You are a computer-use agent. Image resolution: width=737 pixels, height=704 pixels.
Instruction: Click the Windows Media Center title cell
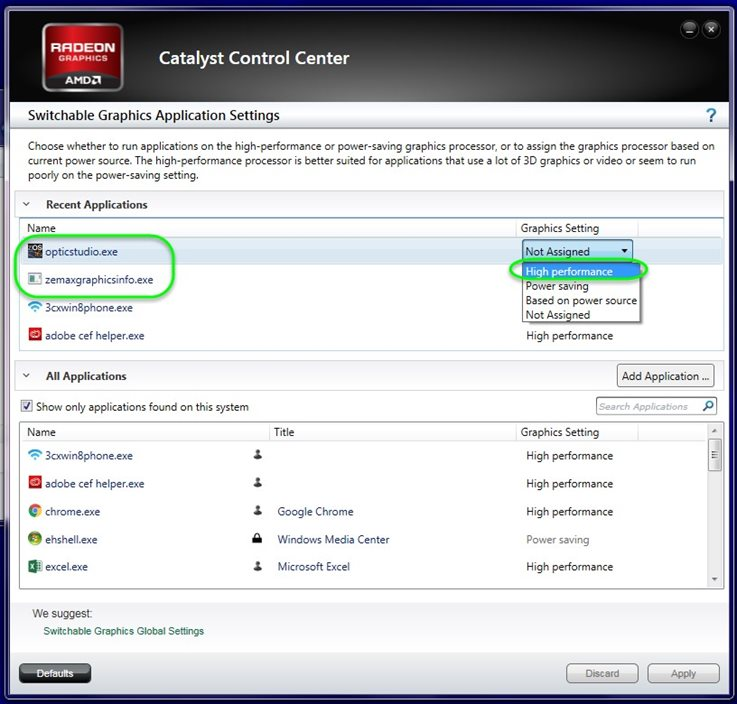(333, 539)
